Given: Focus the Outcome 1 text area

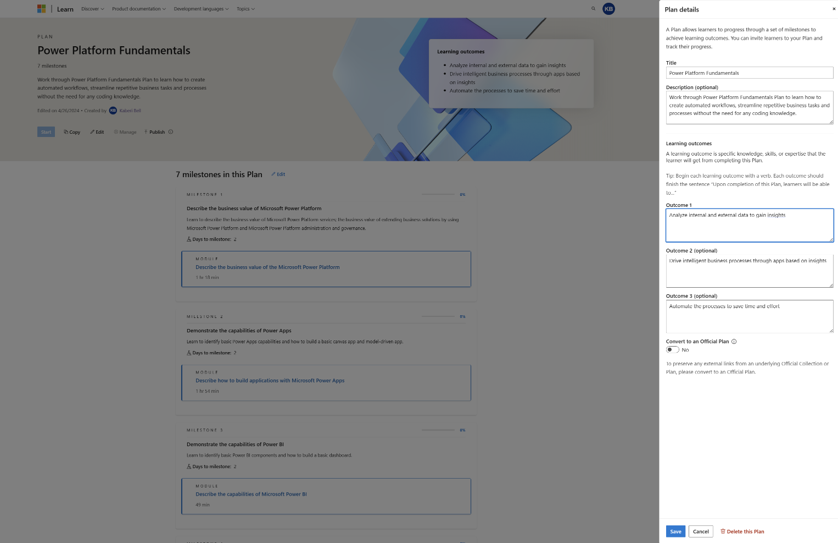Looking at the screenshot, I should coord(749,225).
